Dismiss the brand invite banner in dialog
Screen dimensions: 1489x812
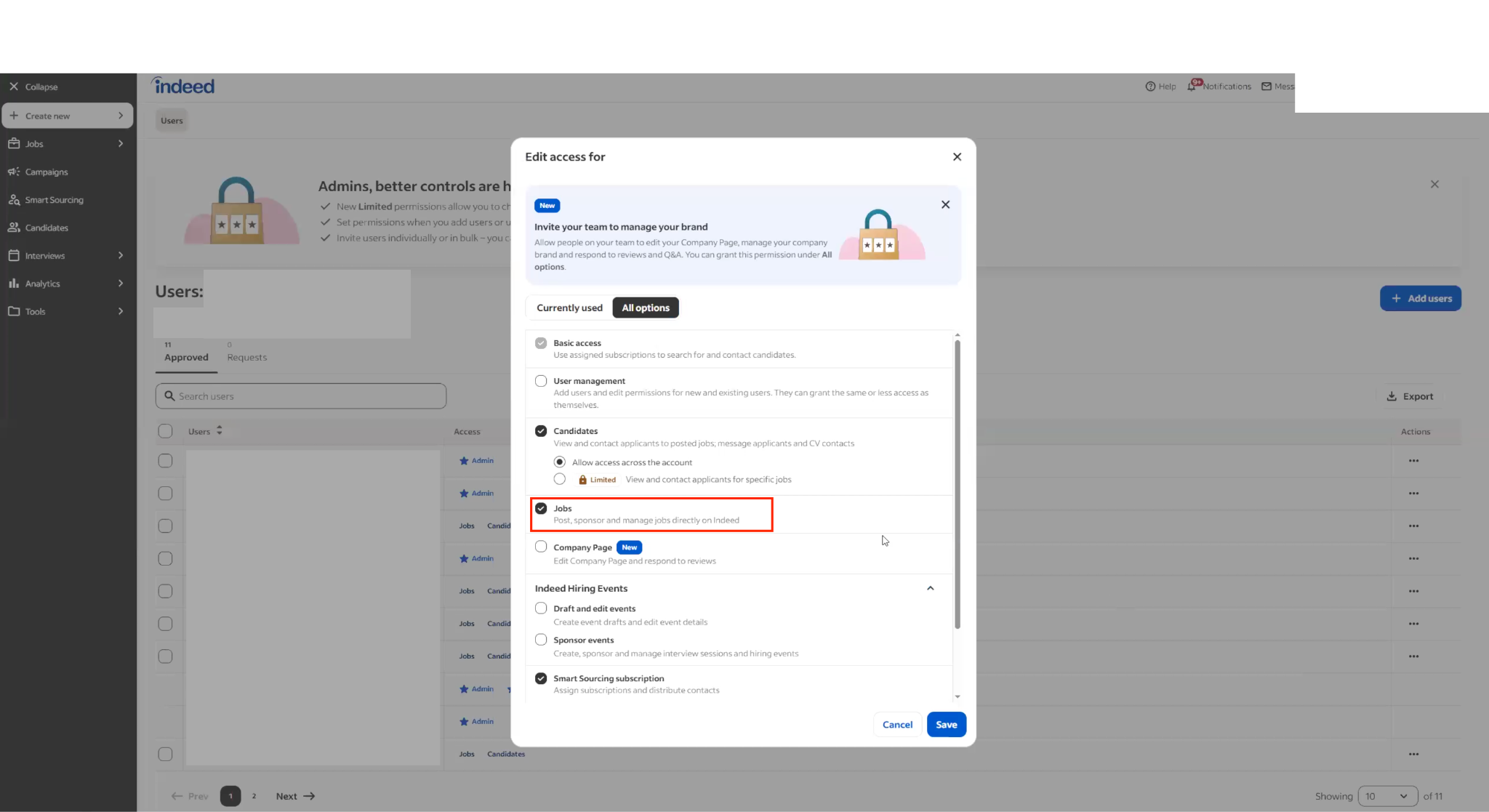tap(945, 205)
